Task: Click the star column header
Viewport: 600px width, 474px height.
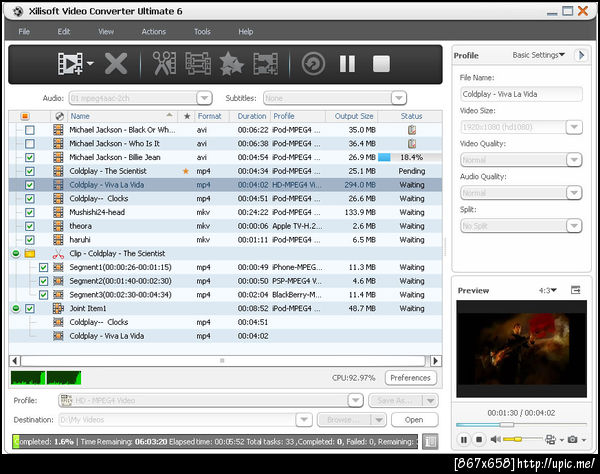Action: (187, 116)
